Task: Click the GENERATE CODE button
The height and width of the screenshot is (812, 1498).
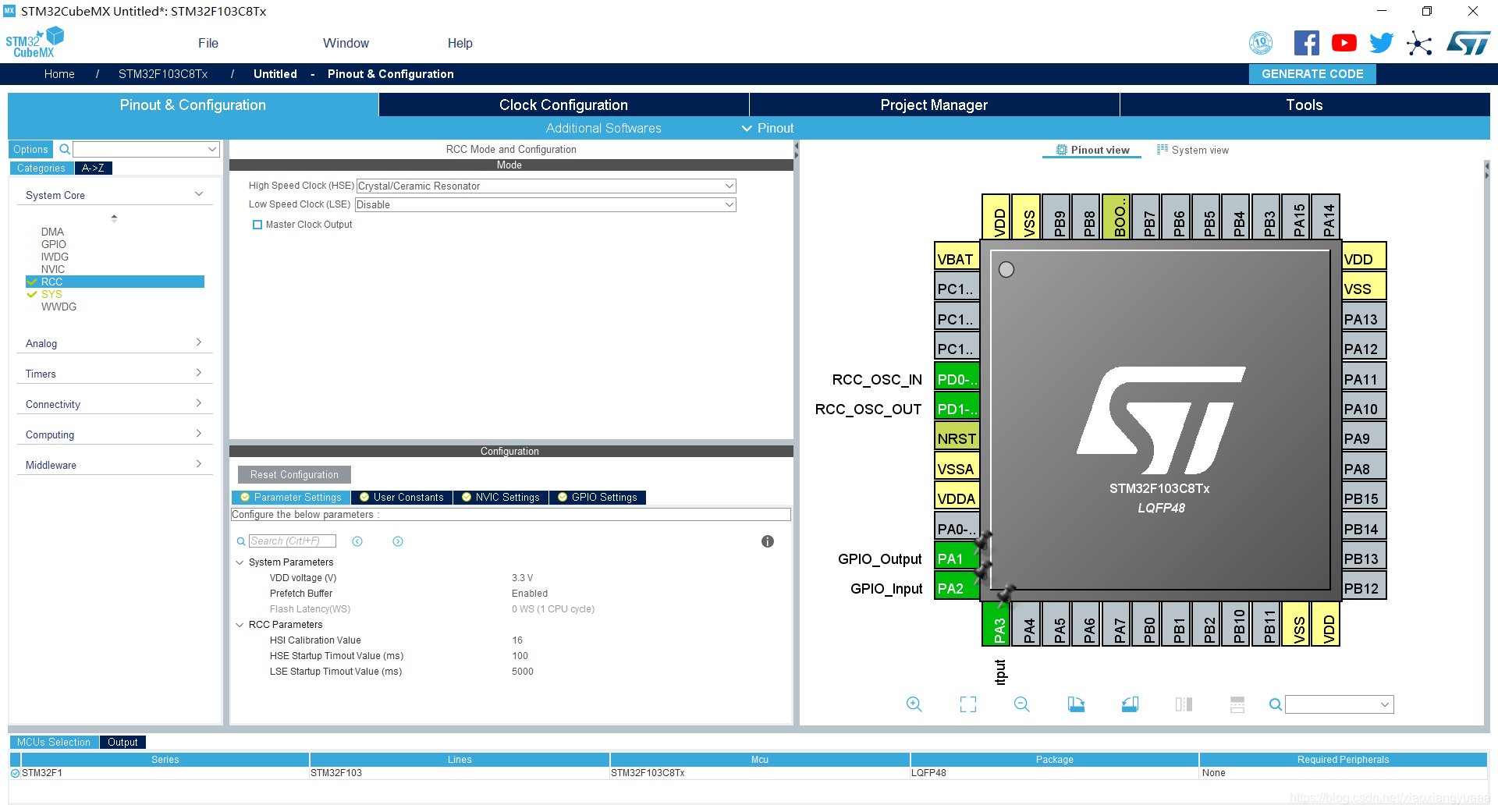Action: click(1312, 74)
